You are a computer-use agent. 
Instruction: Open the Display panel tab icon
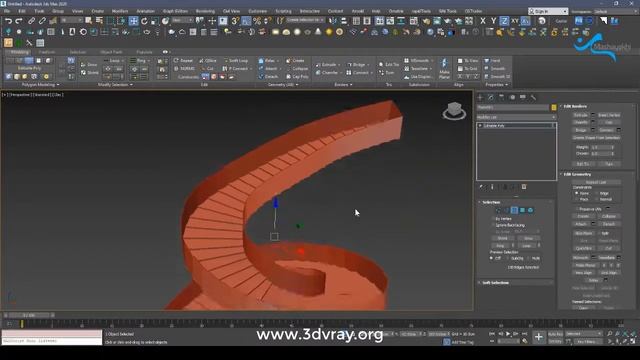(522, 97)
